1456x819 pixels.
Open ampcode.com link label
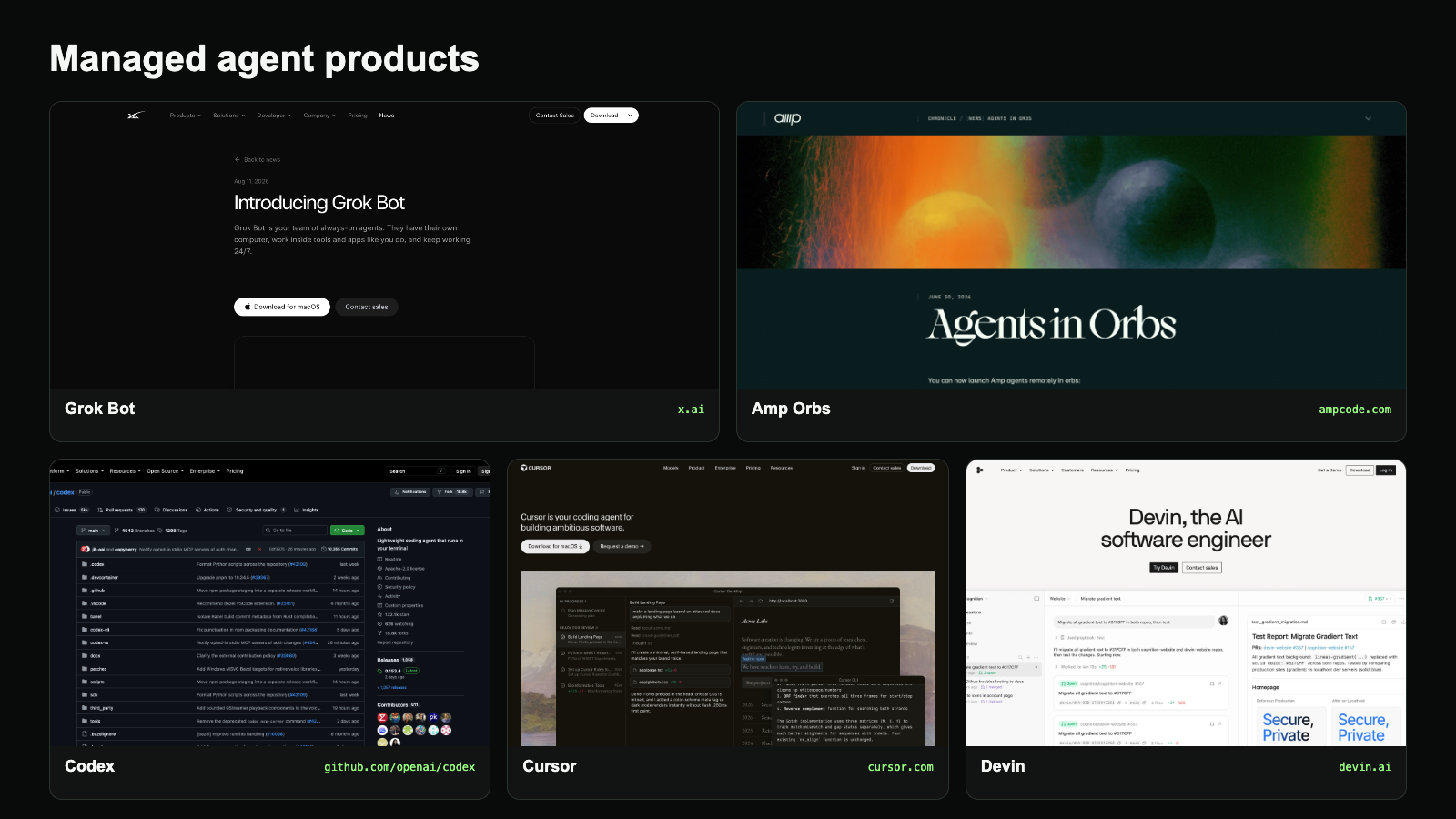click(1355, 409)
